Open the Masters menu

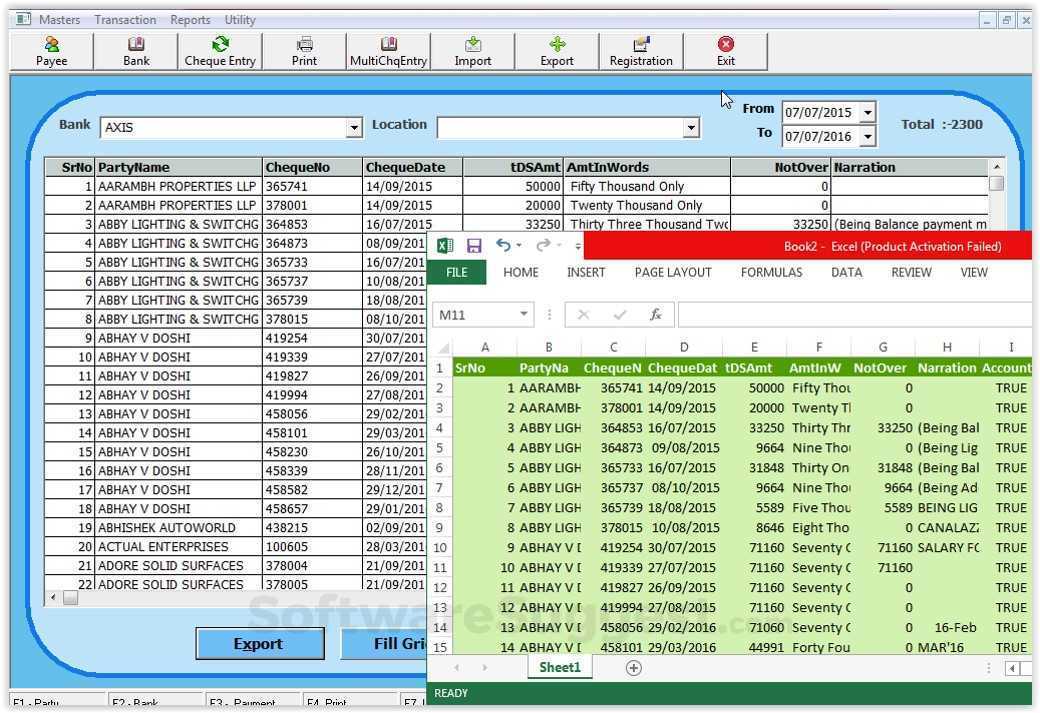click(x=60, y=19)
